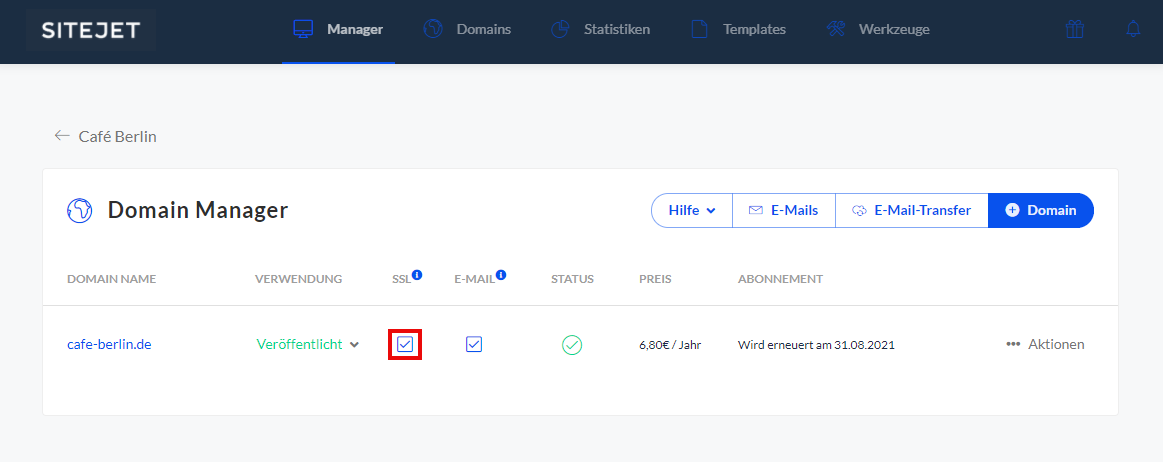
Task: Open the gift icon in header
Action: pos(1075,30)
